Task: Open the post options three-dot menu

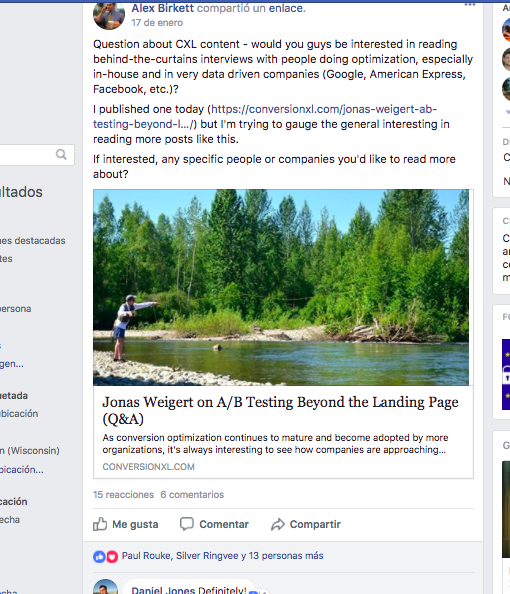Action: pyautogui.click(x=470, y=5)
